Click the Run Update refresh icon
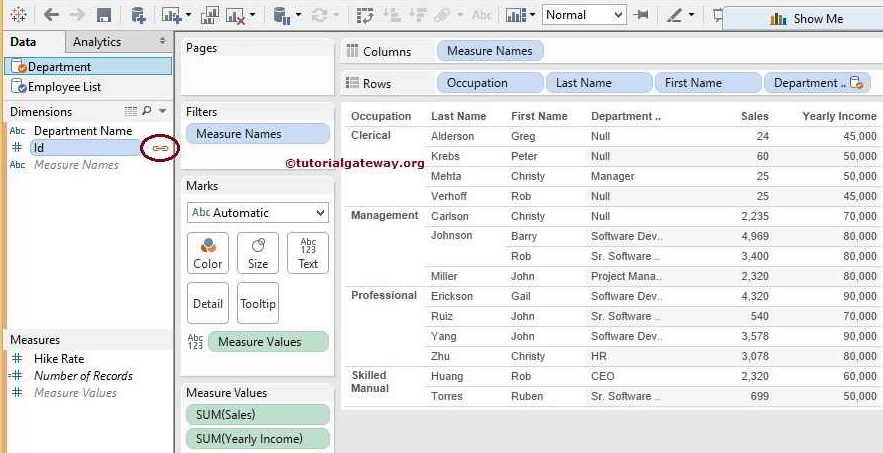Image resolution: width=883 pixels, height=453 pixels. [319, 15]
